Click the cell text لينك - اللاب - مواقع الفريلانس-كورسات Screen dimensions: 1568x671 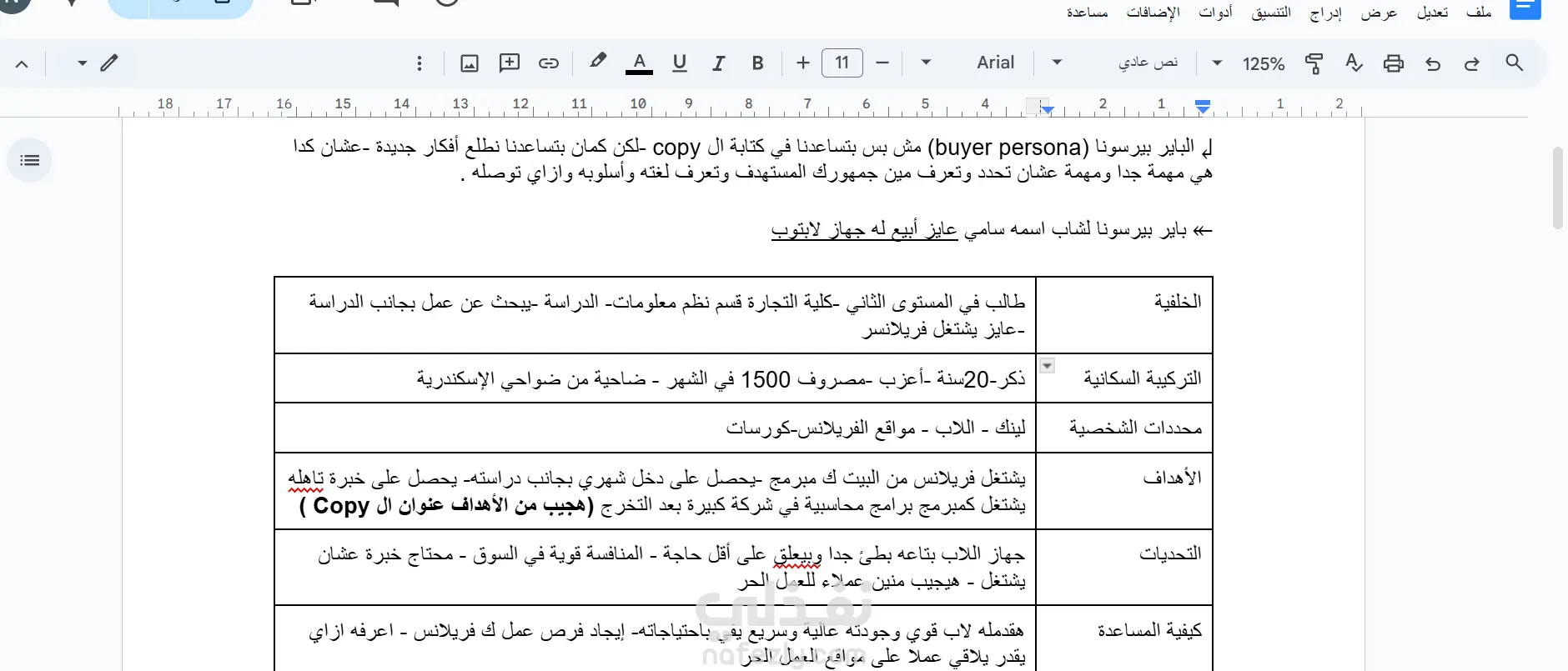coord(876,428)
